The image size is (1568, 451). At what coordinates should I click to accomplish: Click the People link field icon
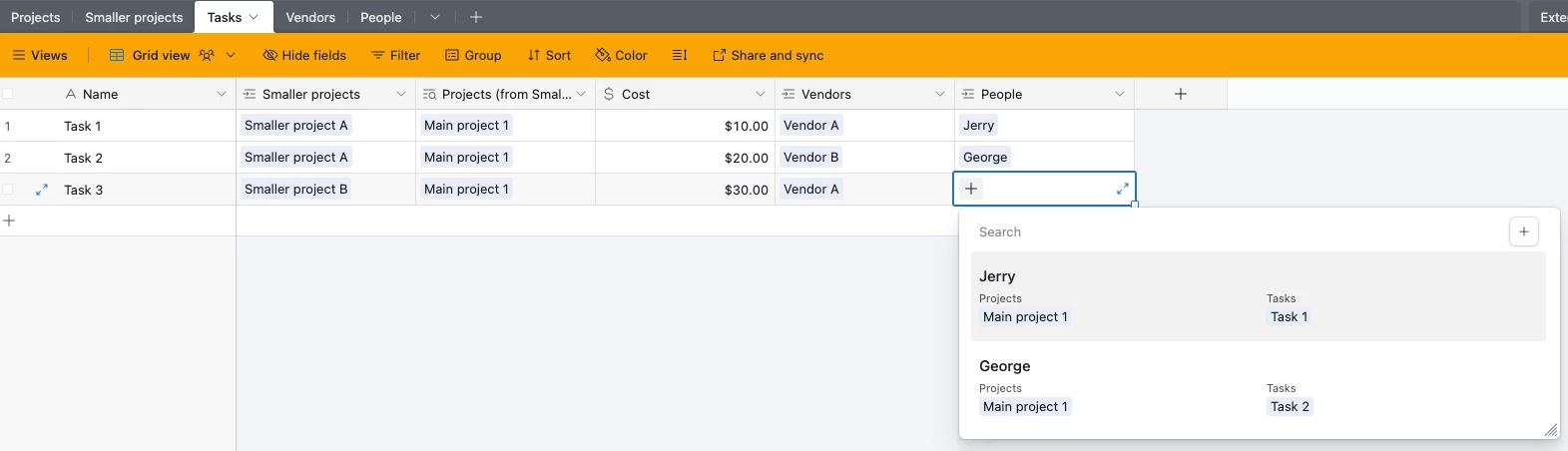coord(968,94)
